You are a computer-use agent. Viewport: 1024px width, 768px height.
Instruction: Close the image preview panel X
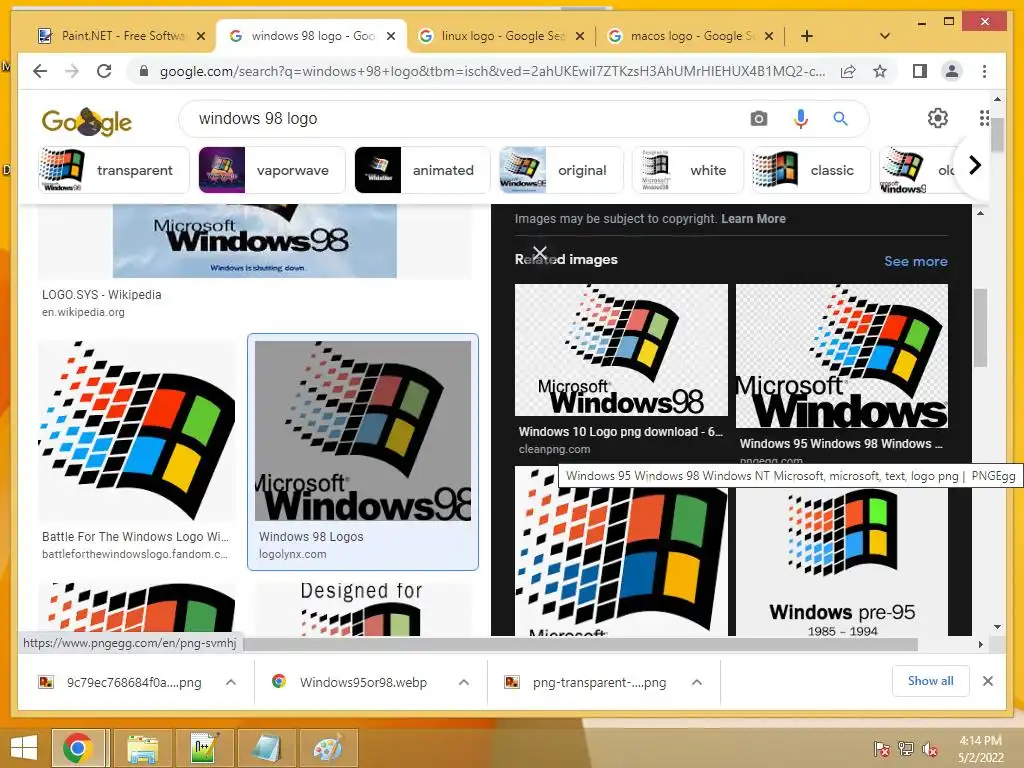tap(539, 253)
